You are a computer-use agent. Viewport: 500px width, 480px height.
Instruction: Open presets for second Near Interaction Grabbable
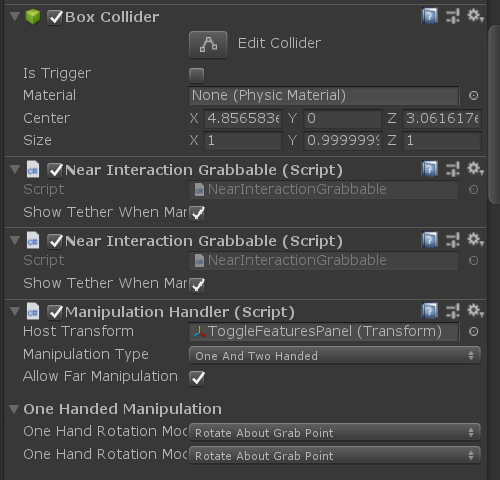click(453, 240)
